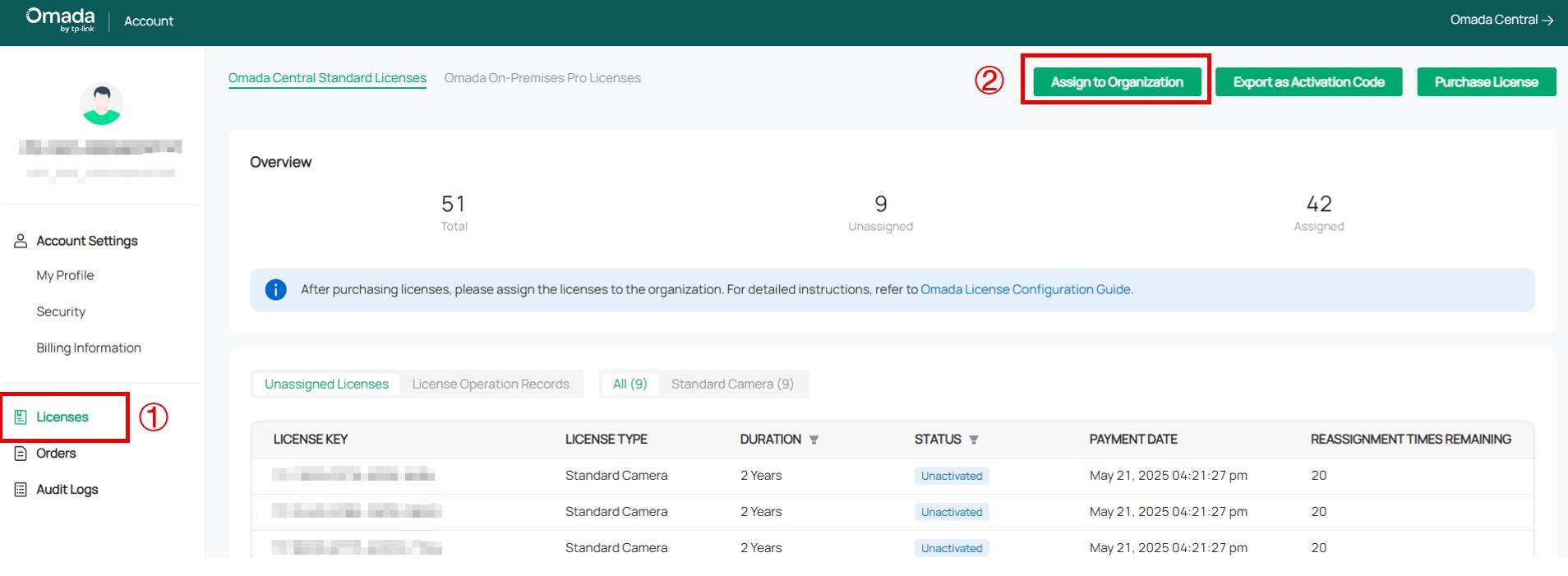Open the Omada License Configuration Guide link

click(x=1026, y=289)
